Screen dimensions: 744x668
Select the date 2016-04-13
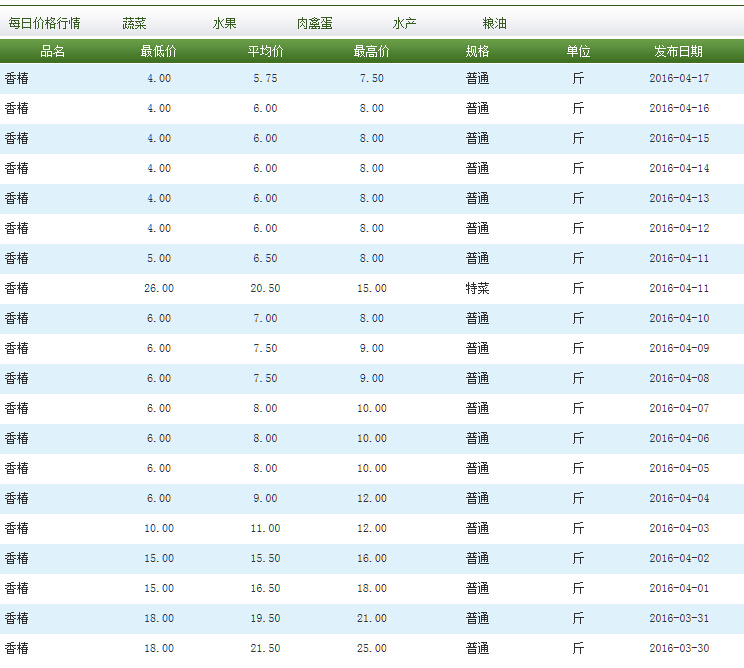679,198
